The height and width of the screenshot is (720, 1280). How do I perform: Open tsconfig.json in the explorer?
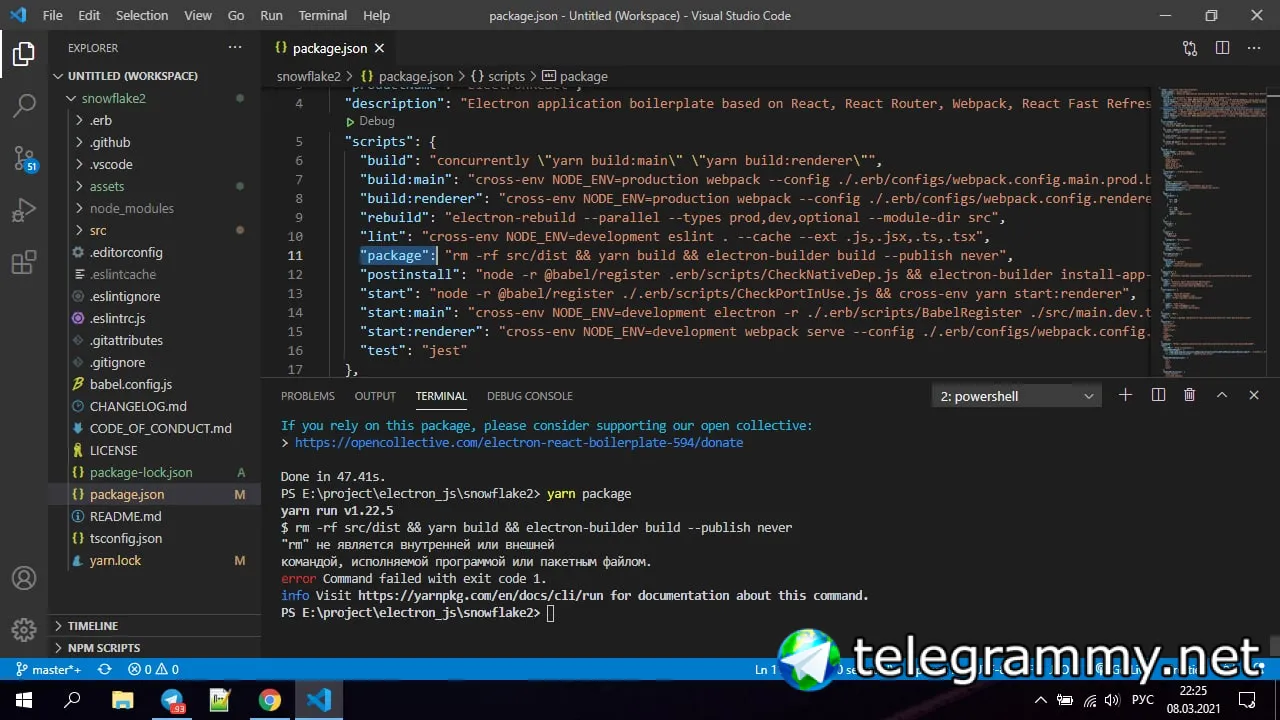click(155, 538)
